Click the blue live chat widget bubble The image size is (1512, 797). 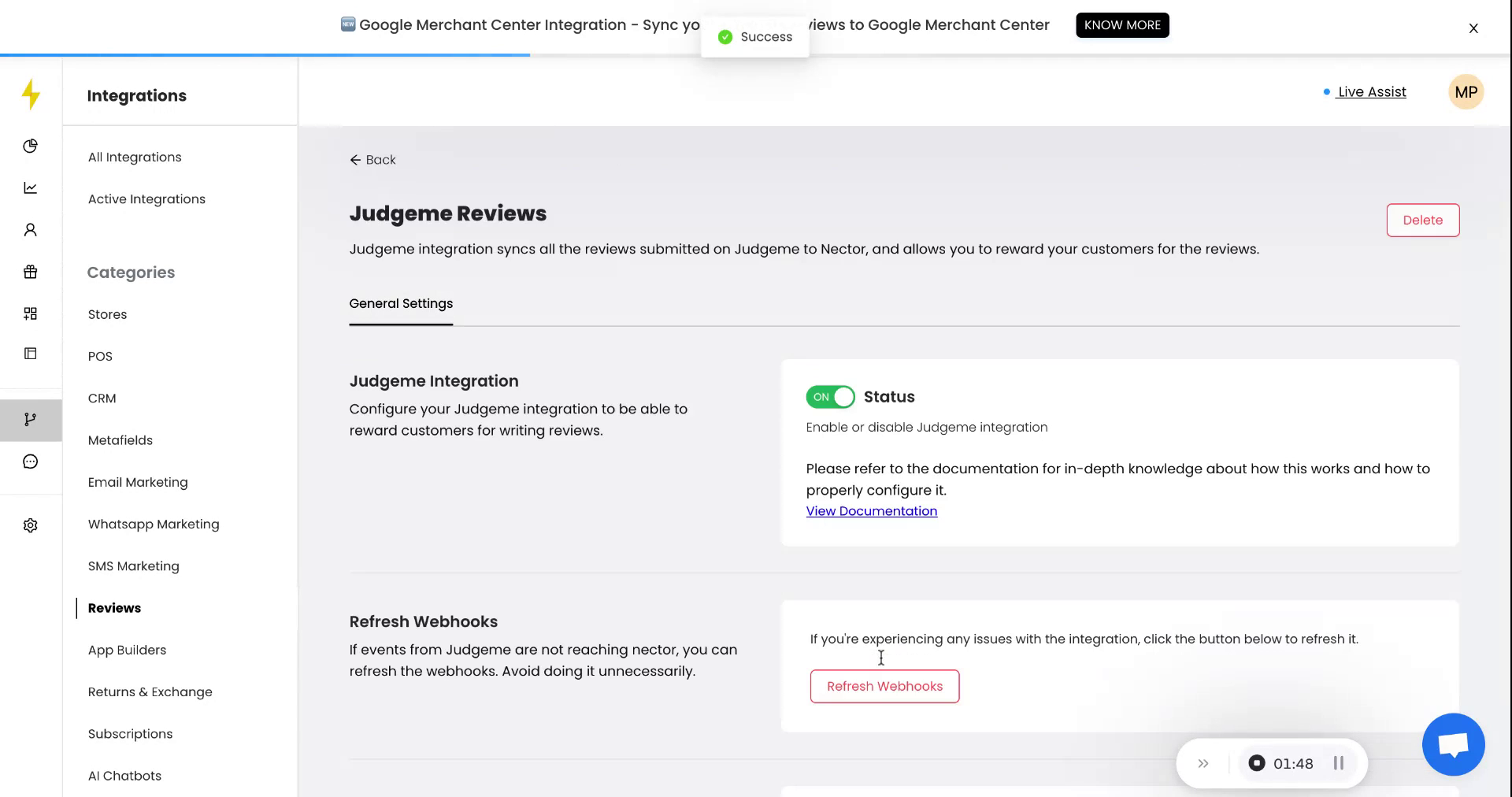point(1453,744)
